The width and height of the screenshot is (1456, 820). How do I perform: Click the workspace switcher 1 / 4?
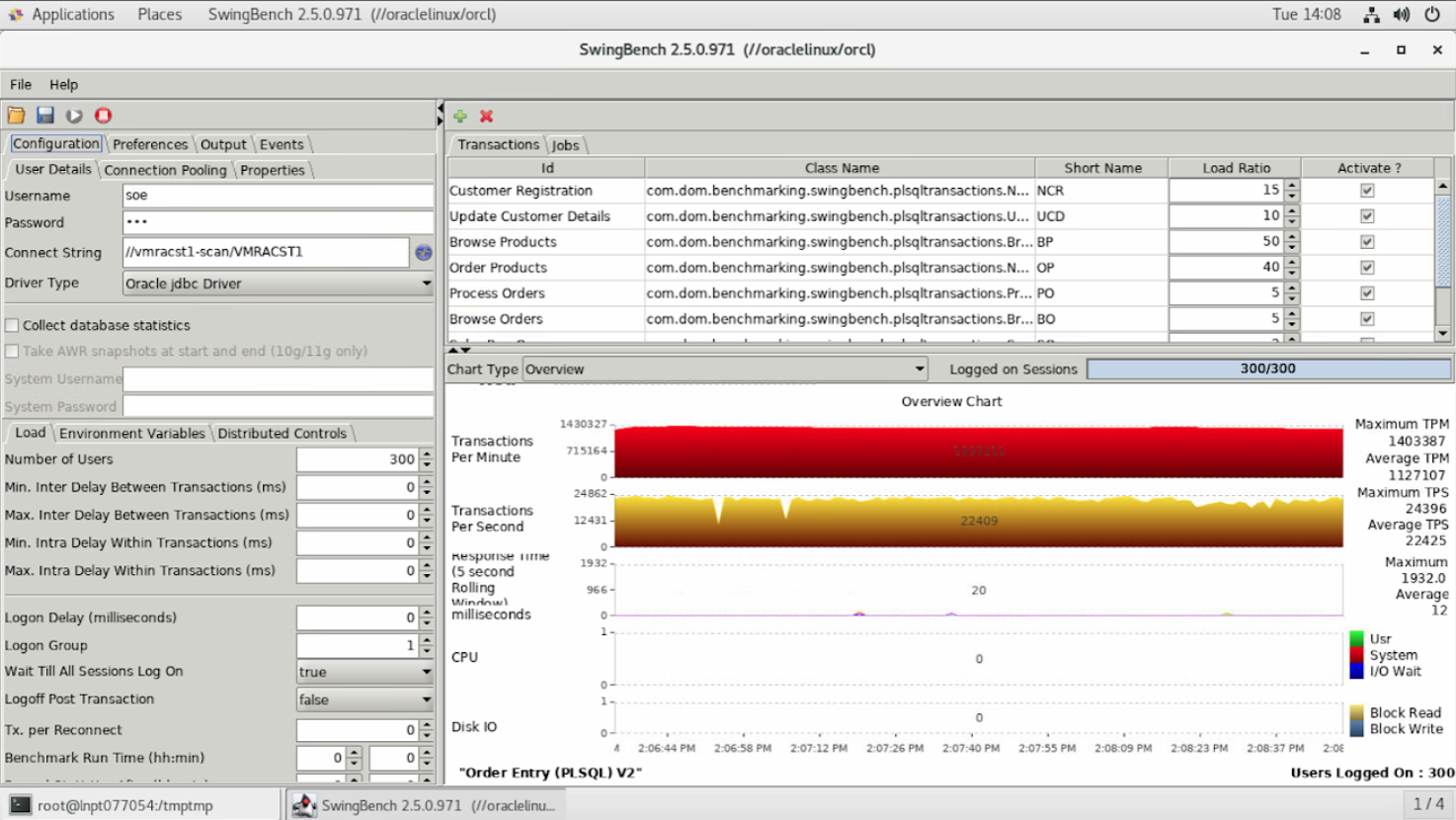(1427, 805)
